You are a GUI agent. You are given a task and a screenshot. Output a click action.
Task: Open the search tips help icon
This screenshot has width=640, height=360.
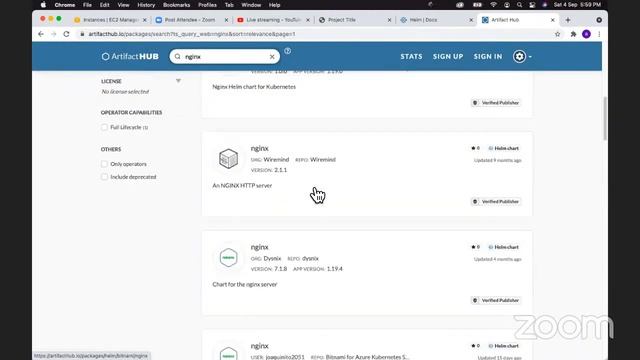click(288, 51)
